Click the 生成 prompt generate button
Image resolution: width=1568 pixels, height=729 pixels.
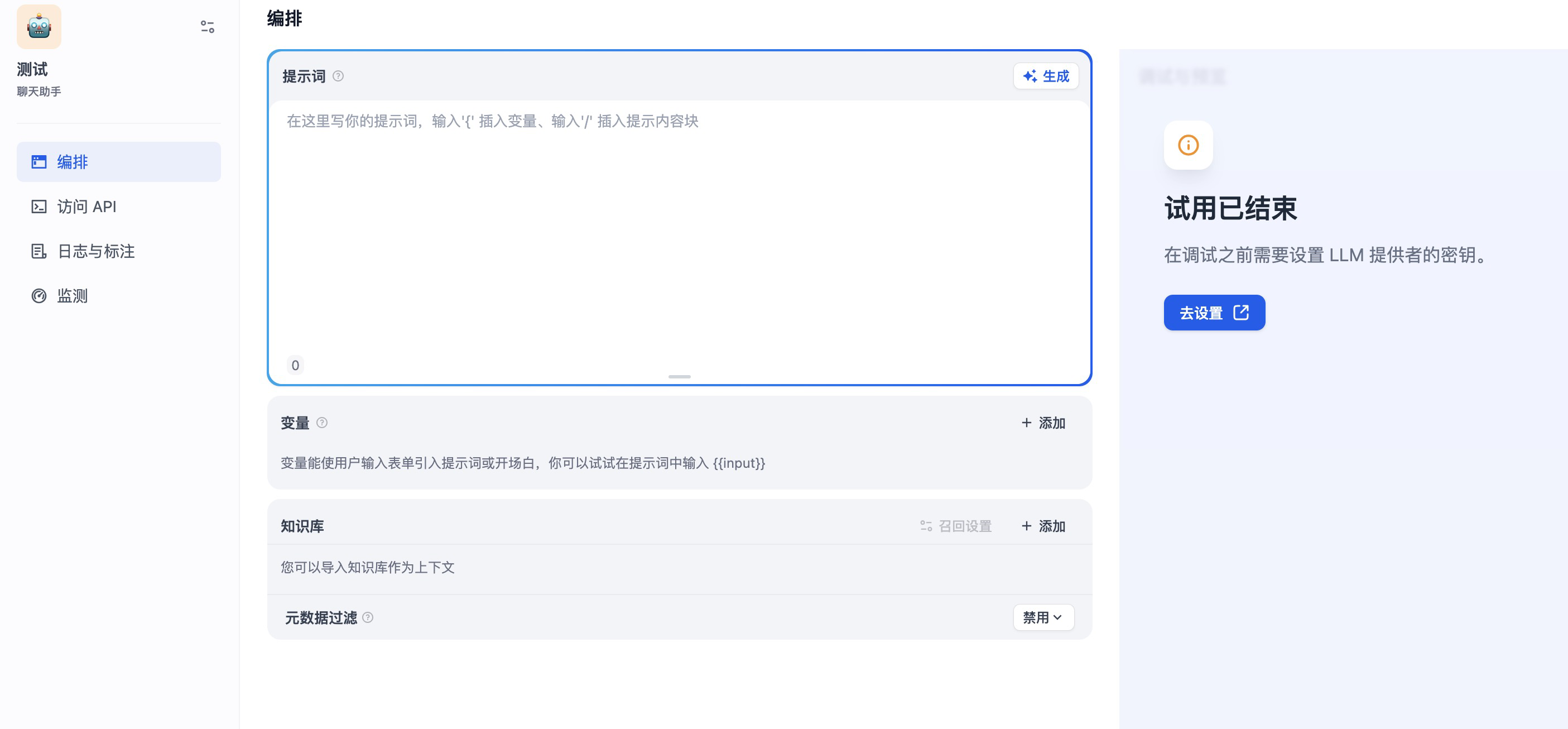(x=1046, y=76)
